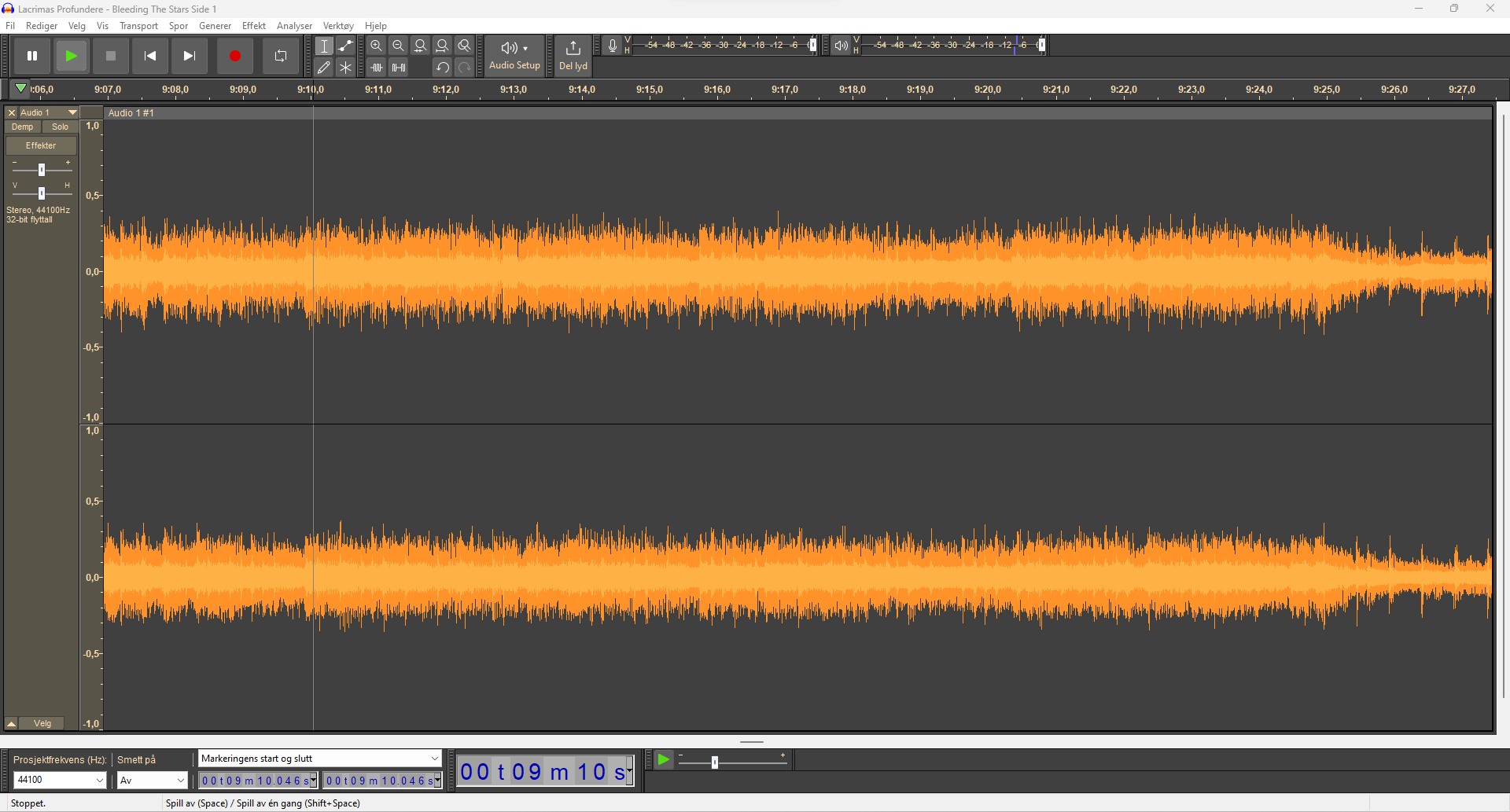This screenshot has width=1510, height=812.
Task: Click the play-at-speed green button
Action: tap(664, 759)
